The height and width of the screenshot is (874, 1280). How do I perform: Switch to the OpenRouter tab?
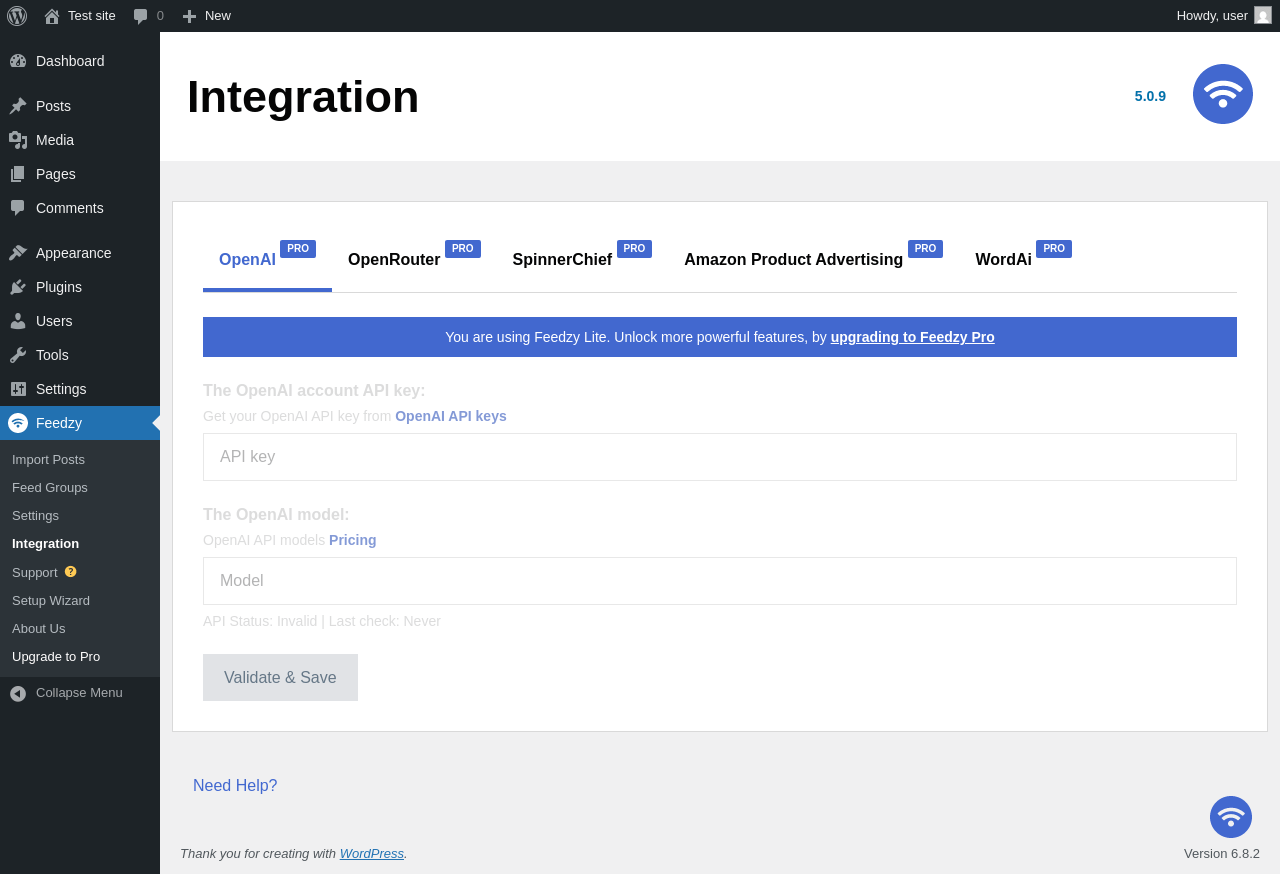click(414, 260)
